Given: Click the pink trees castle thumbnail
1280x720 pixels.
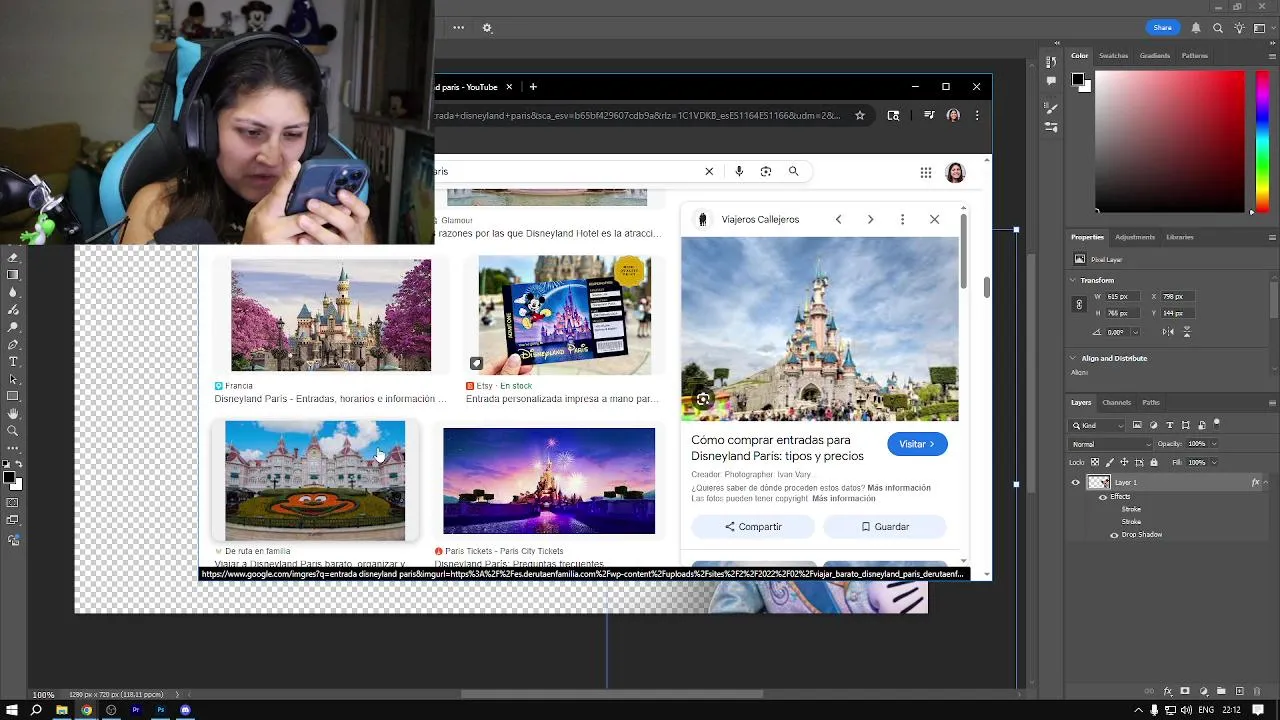Looking at the screenshot, I should (x=331, y=315).
